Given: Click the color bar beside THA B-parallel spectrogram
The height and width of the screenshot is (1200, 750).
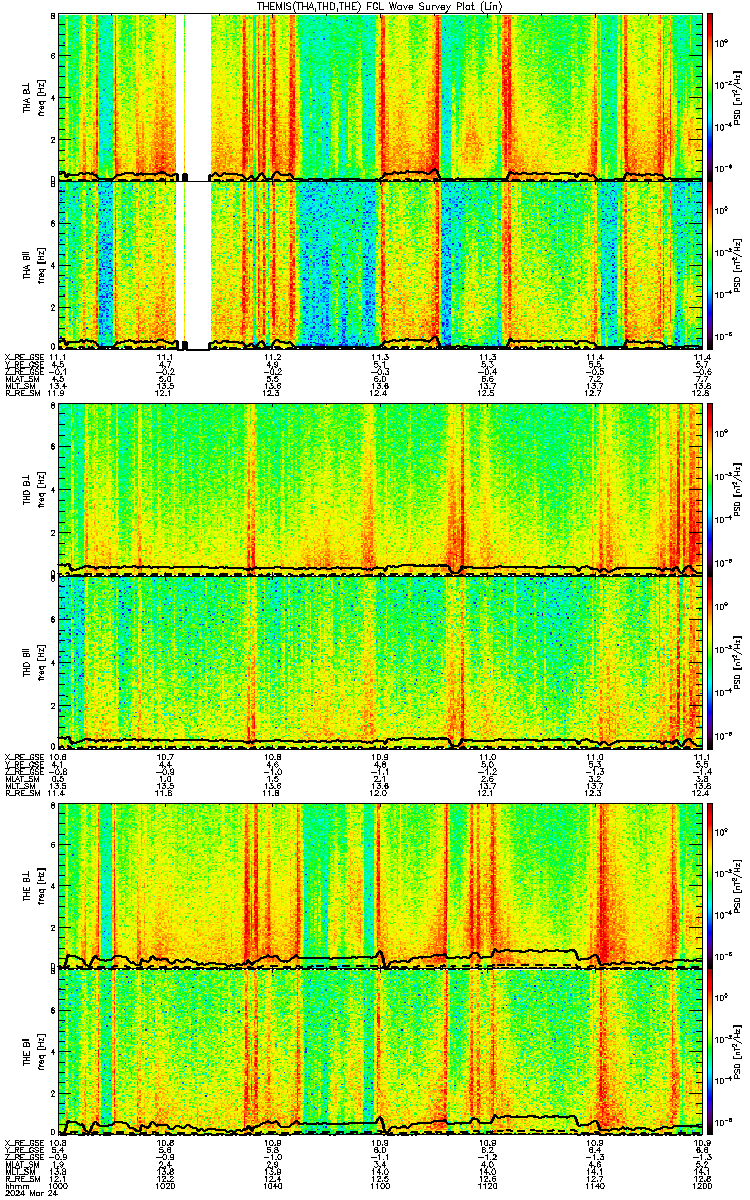Looking at the screenshot, I should (711, 264).
